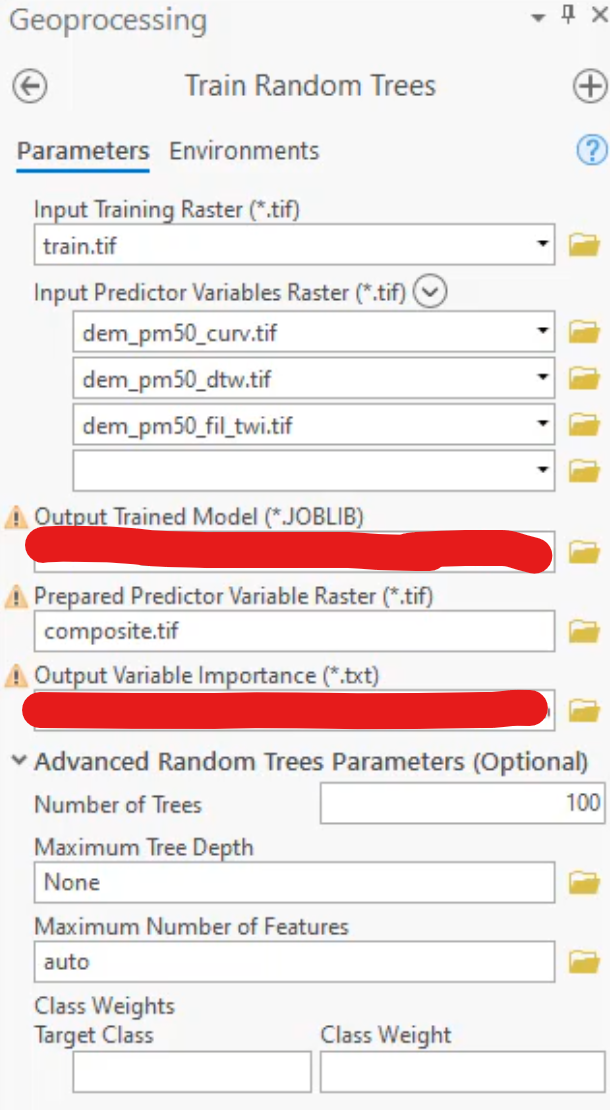Select the Parameters tab
This screenshot has width=610, height=1110.
(83, 151)
